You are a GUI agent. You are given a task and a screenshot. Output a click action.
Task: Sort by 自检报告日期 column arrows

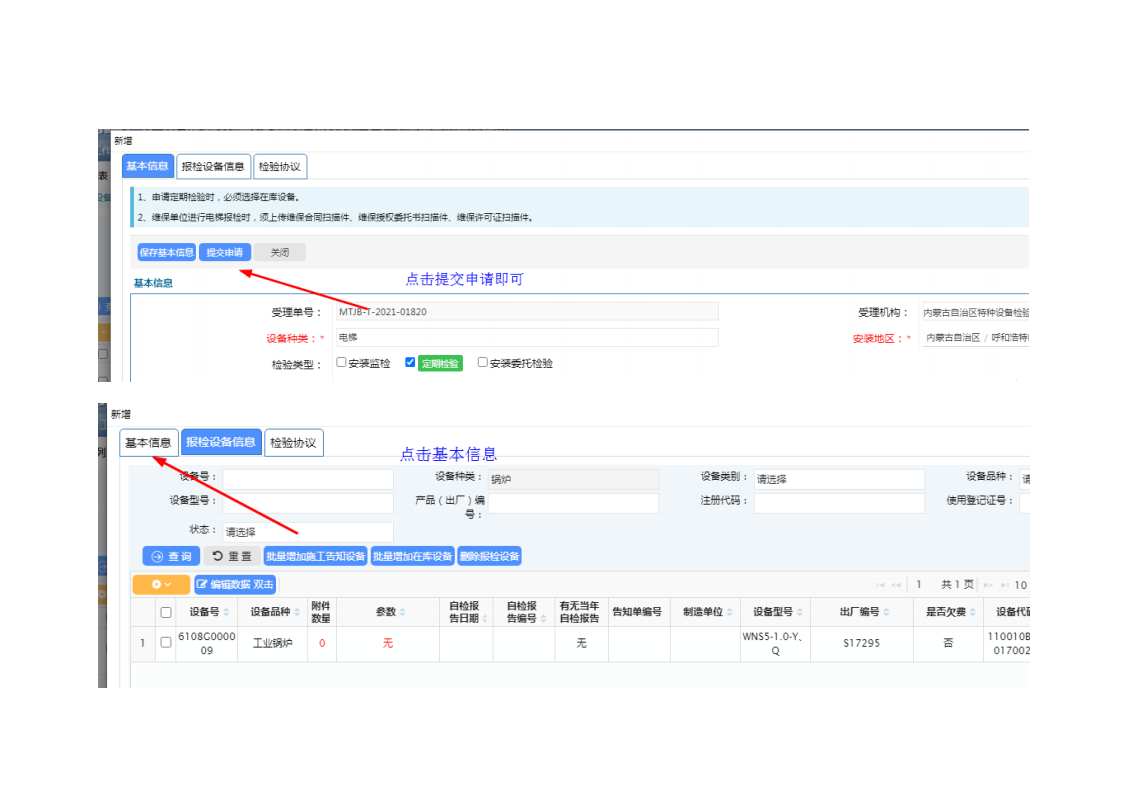tap(484, 619)
